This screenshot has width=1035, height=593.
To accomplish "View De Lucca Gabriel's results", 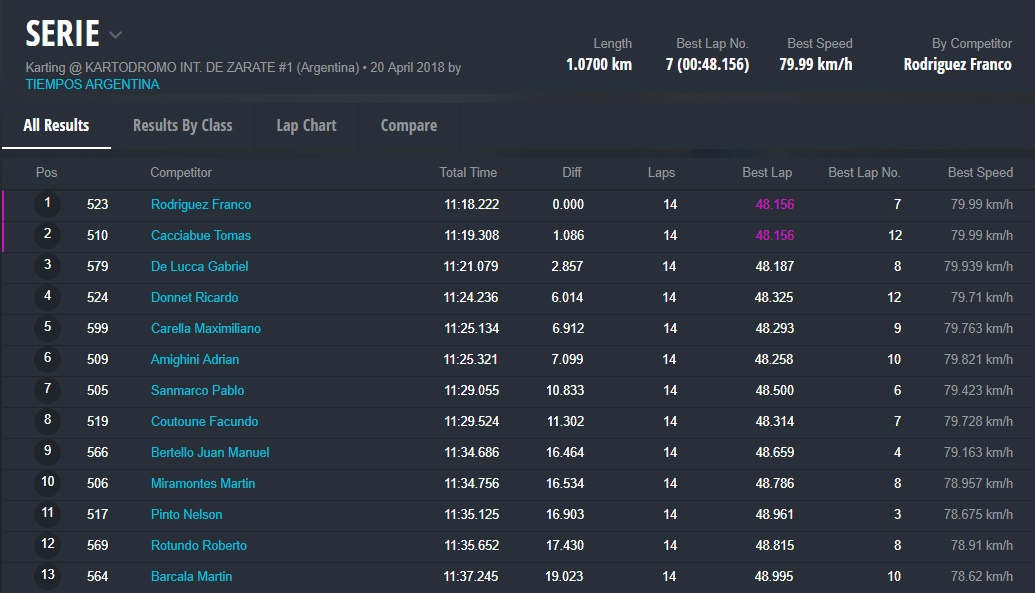I will pyautogui.click(x=199, y=266).
